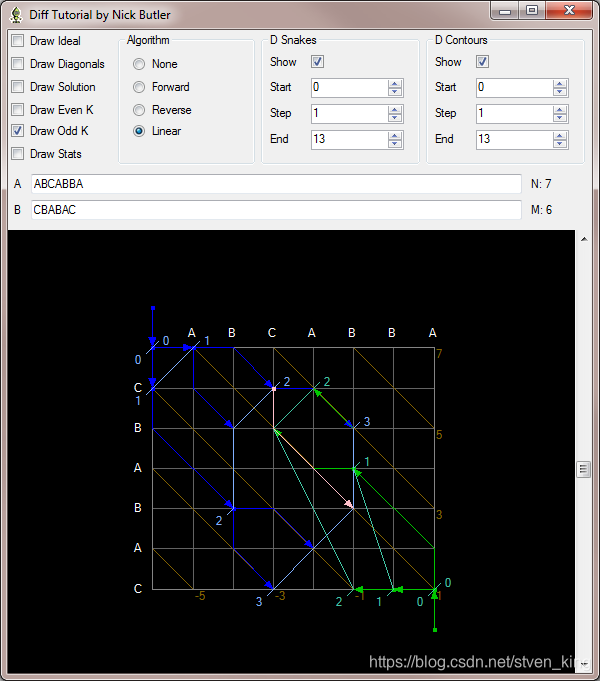Click the D Snakes Step number field
The image size is (600, 681).
point(350,114)
